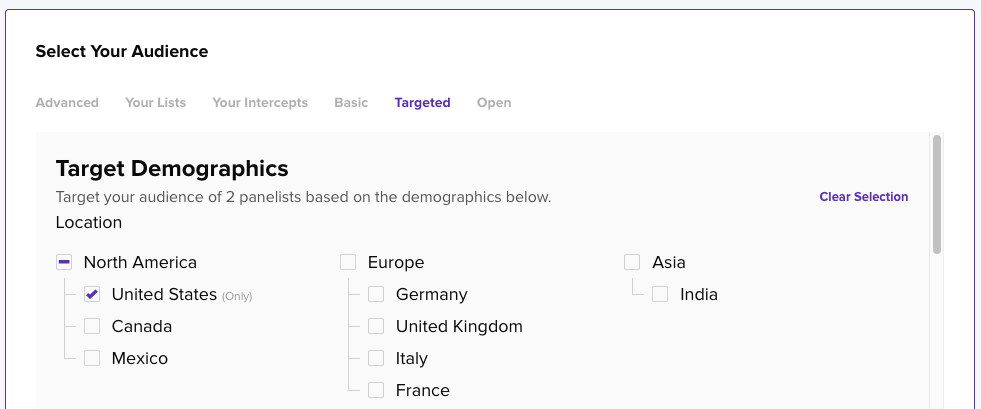981x409 pixels.
Task: Click the Clear Selection link
Action: [x=863, y=196]
